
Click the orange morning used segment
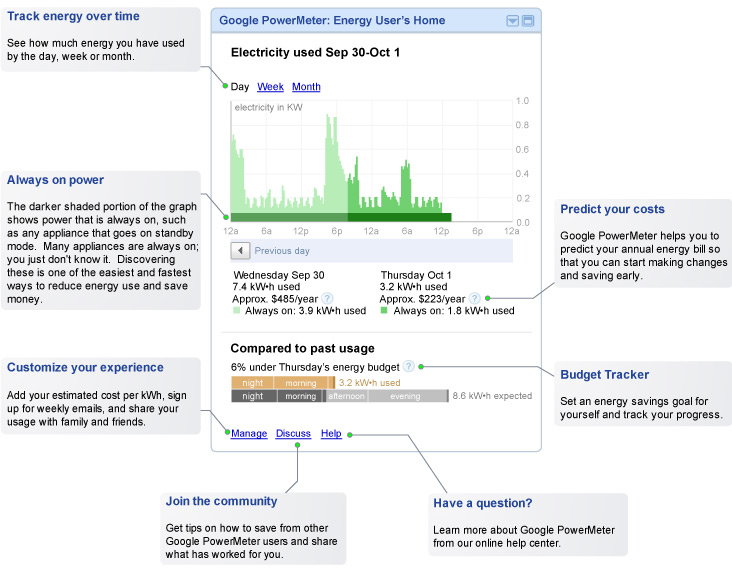point(300,382)
